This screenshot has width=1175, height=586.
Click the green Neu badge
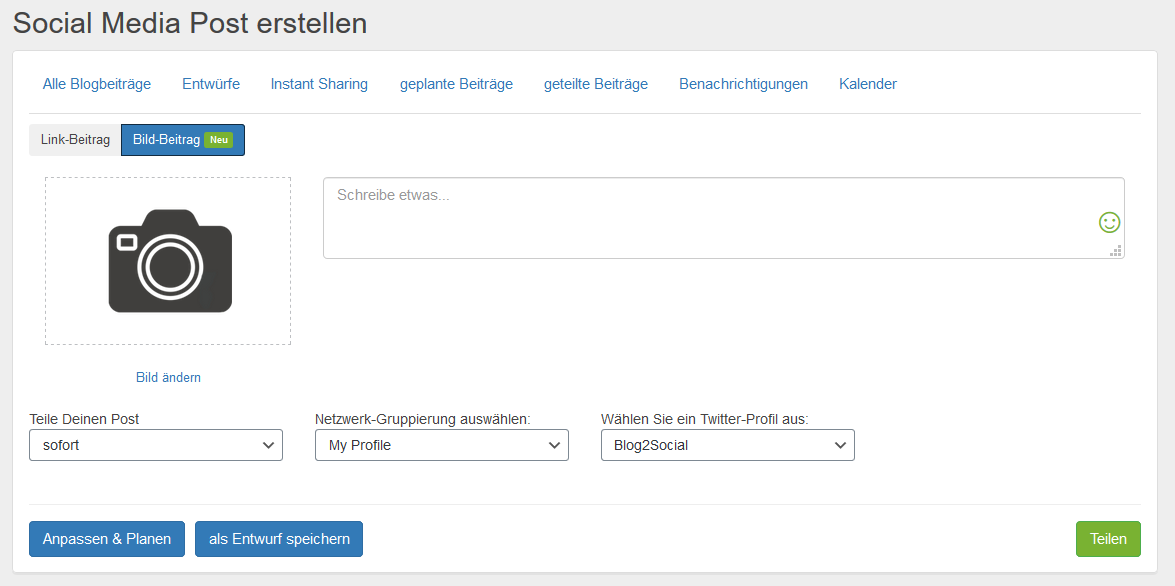[218, 140]
